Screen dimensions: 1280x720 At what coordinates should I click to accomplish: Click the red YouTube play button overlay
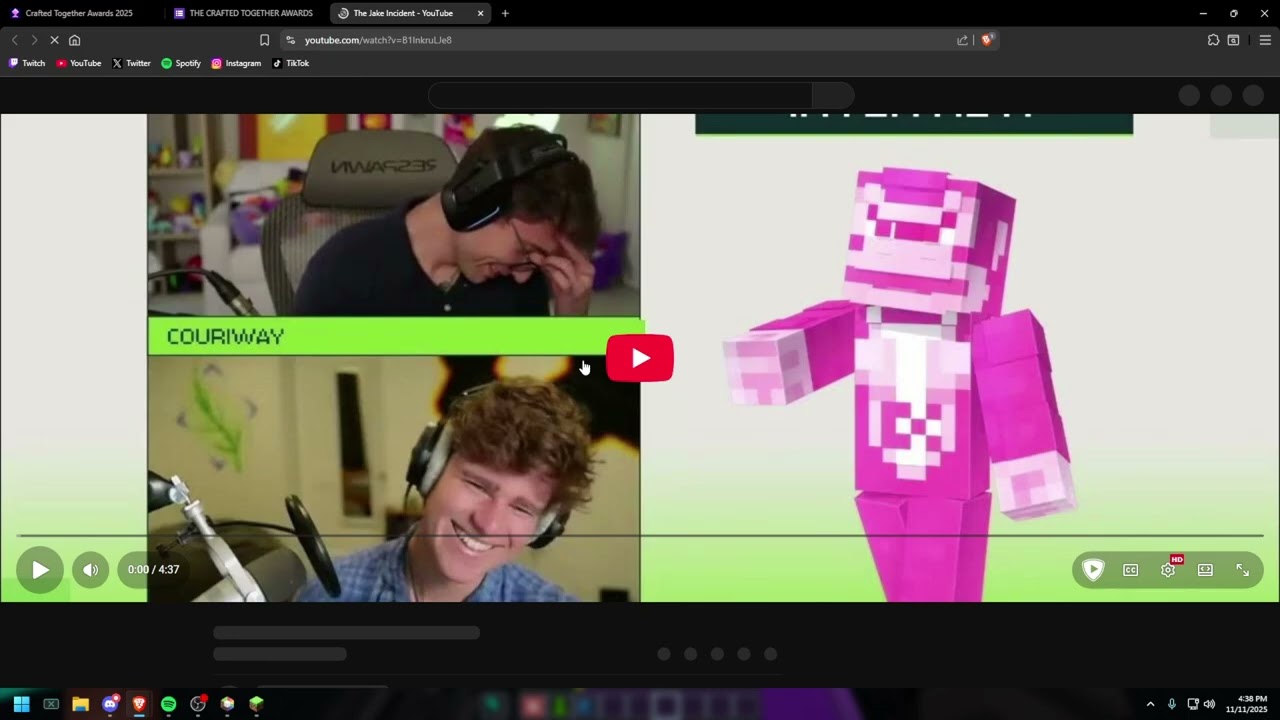pos(640,358)
